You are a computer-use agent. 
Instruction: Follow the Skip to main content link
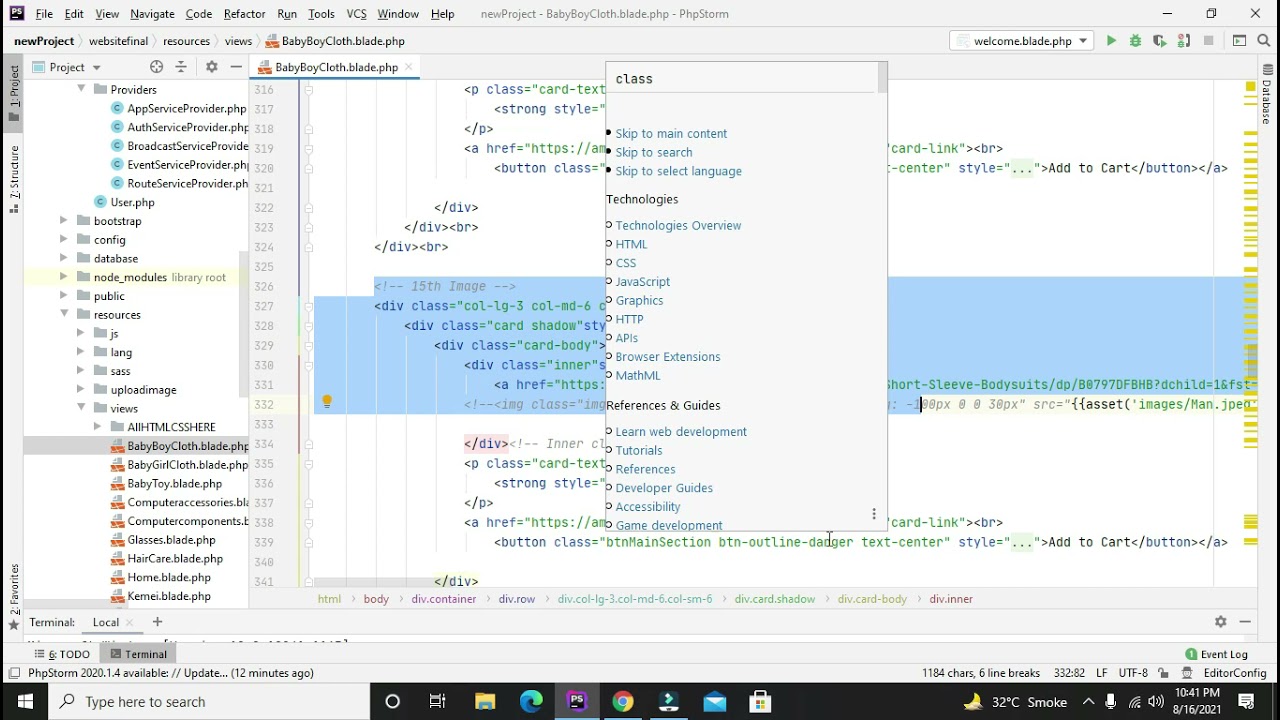tap(671, 134)
